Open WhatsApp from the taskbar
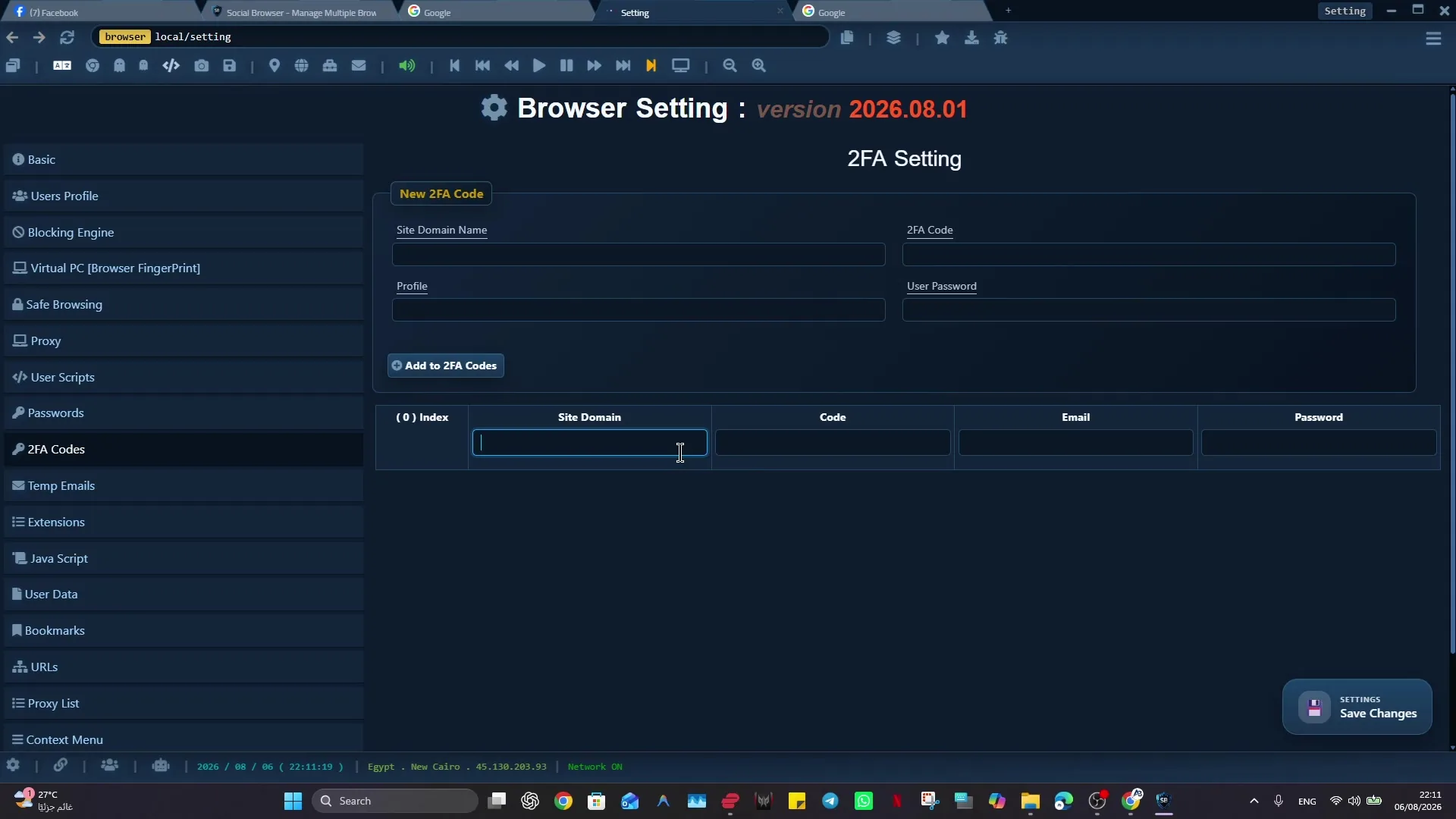The width and height of the screenshot is (1456, 819). [864, 801]
